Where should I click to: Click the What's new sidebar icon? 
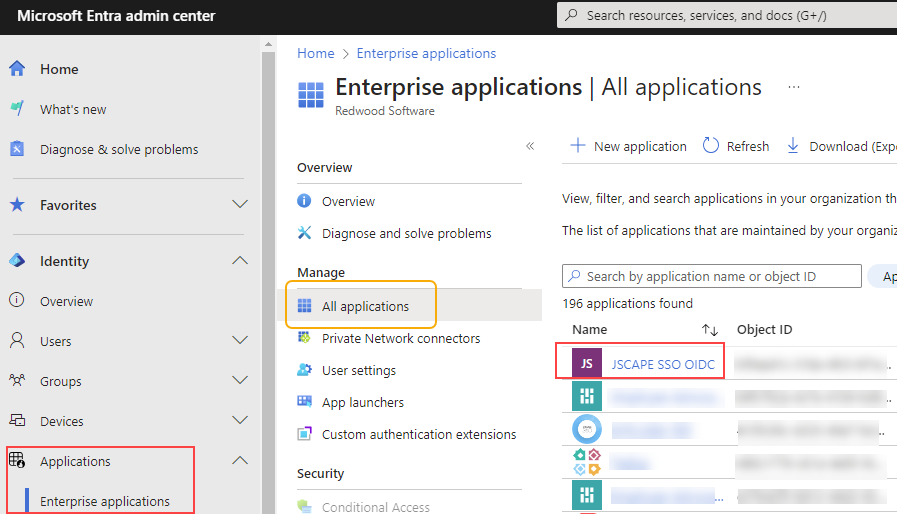[17, 108]
